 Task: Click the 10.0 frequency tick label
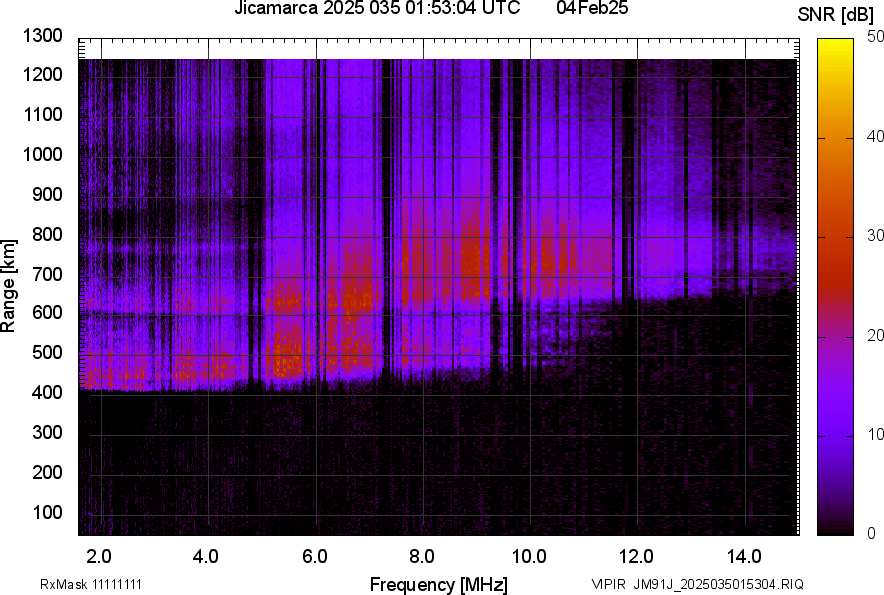[528, 556]
